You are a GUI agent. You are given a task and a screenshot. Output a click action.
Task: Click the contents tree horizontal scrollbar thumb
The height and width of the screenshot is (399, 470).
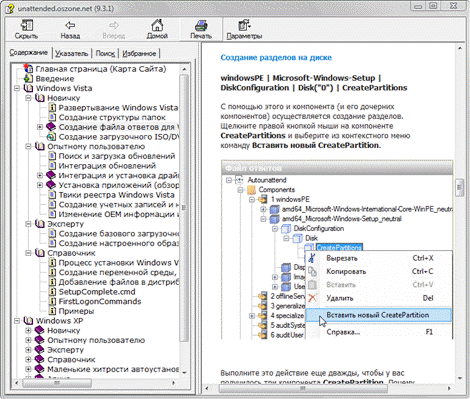[57, 383]
